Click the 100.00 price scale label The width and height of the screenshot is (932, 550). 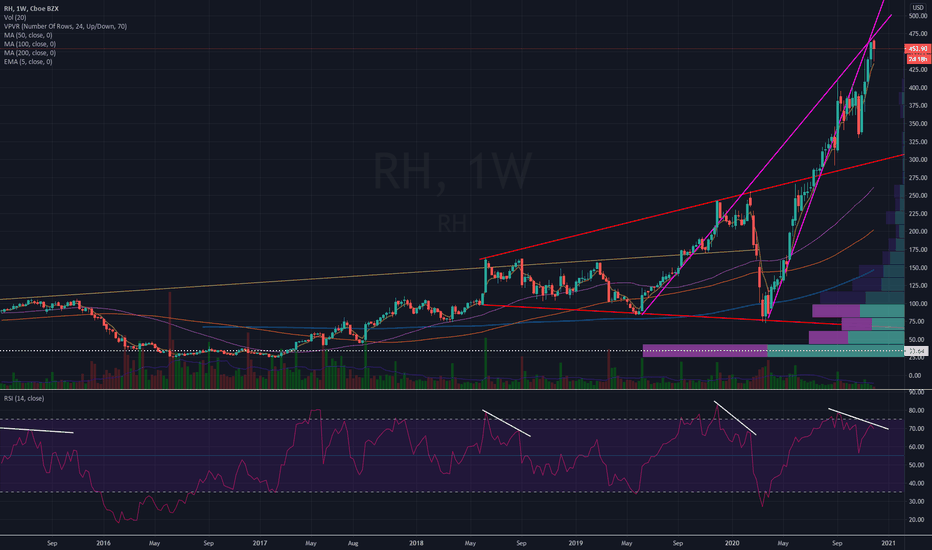pyautogui.click(x=918, y=304)
